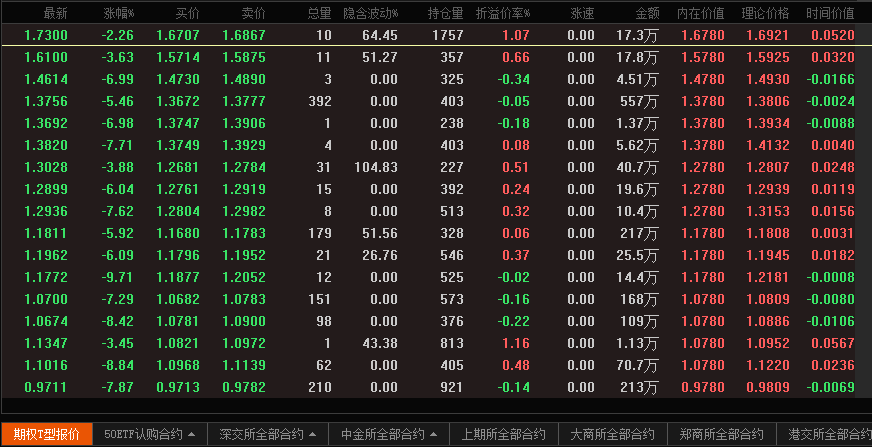Image resolution: width=872 pixels, height=447 pixels.
Task: Click the bid price 1.6707
Action: [x=177, y=35]
